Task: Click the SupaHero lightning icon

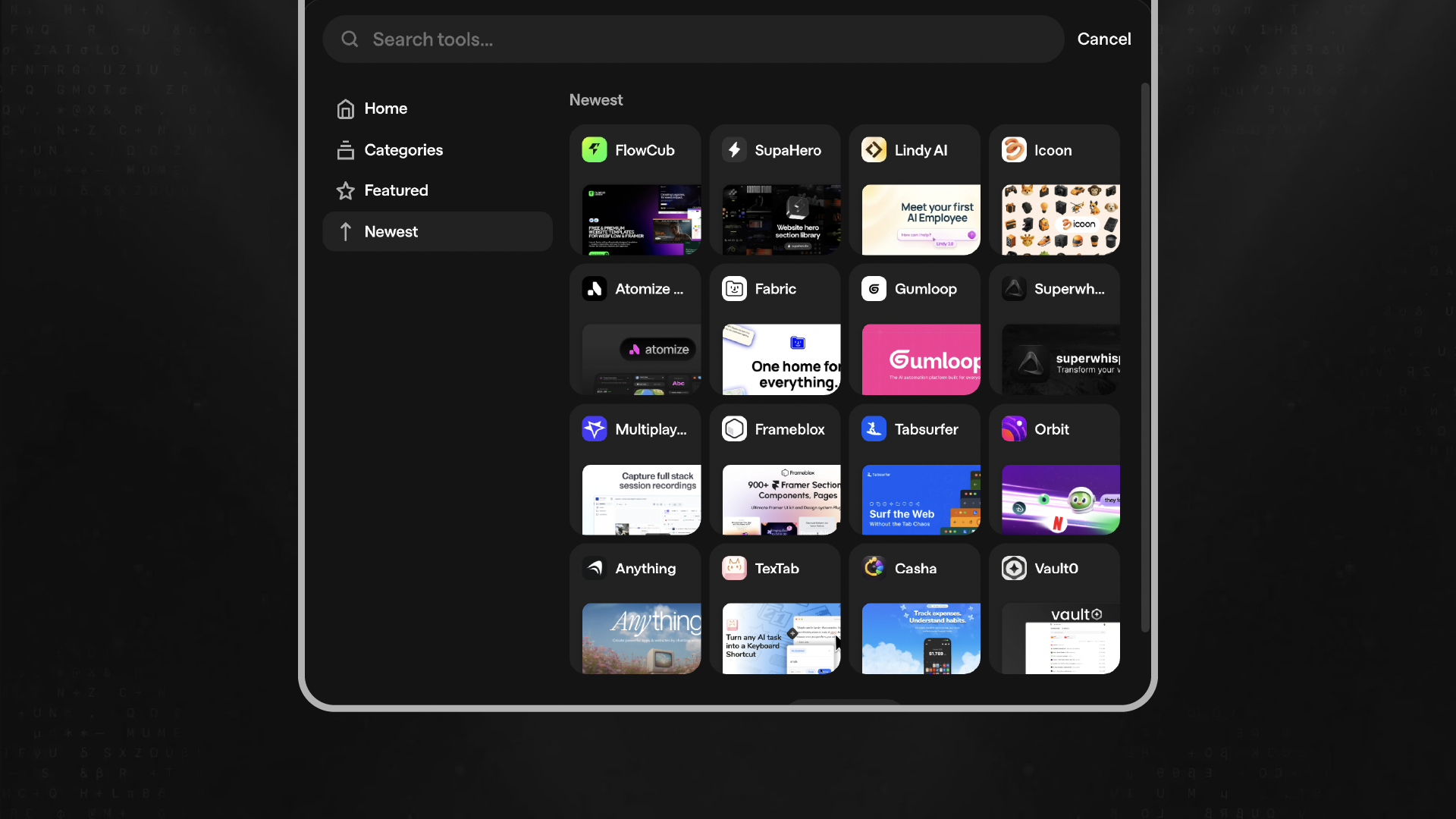Action: (734, 149)
